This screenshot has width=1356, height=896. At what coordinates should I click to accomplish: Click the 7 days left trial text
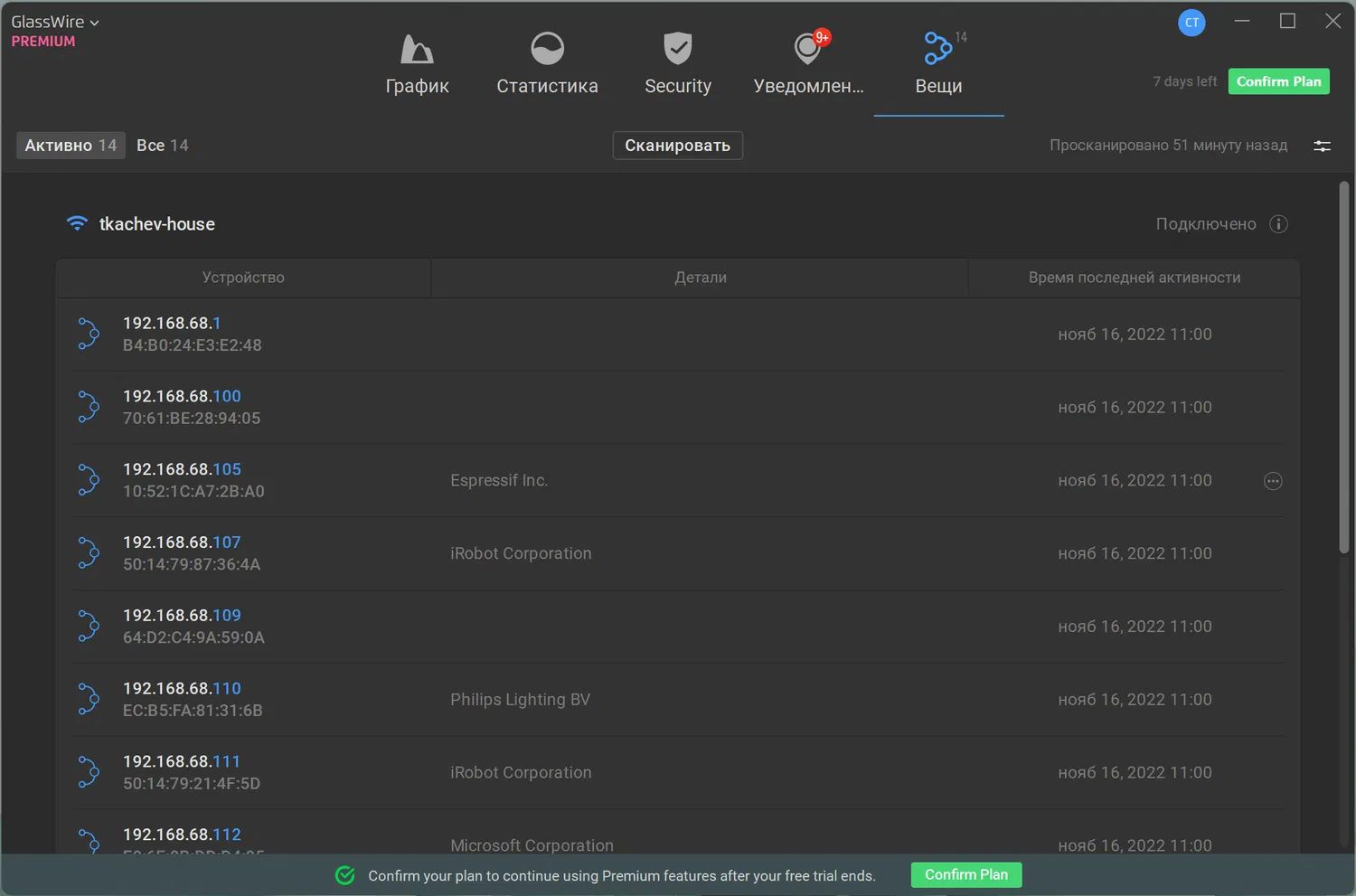click(1185, 81)
